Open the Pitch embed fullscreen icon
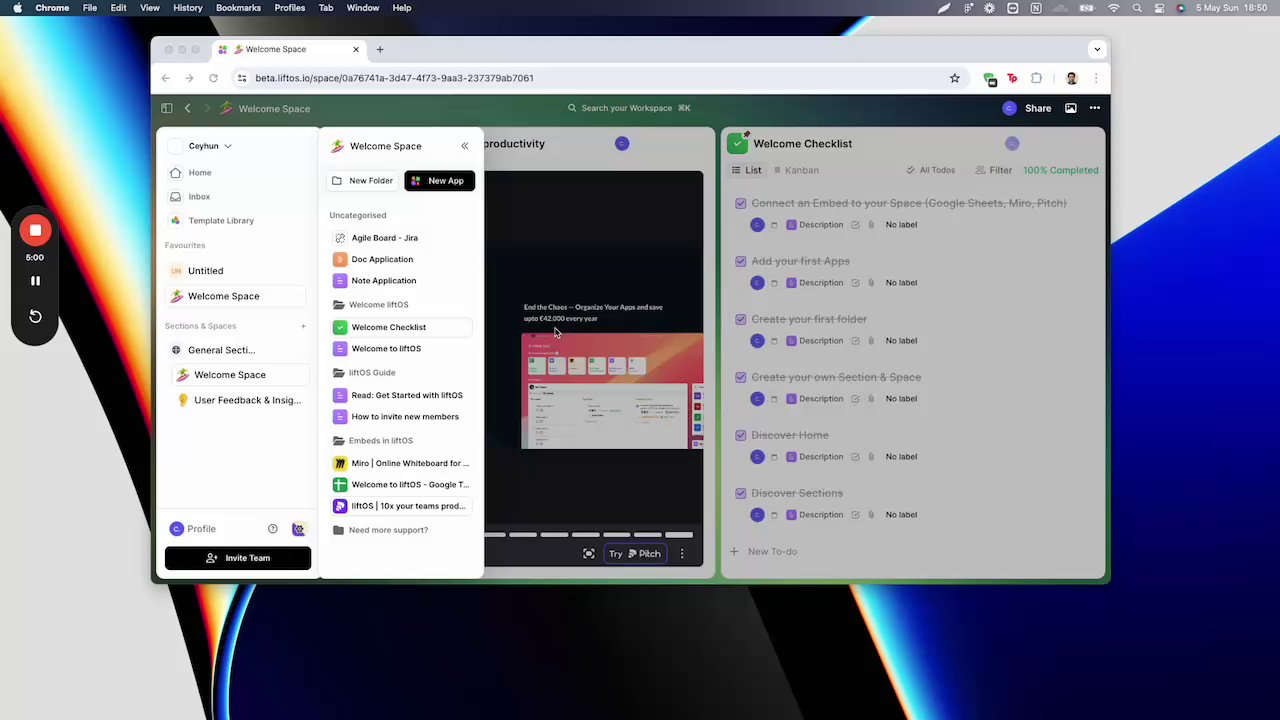 coord(589,554)
